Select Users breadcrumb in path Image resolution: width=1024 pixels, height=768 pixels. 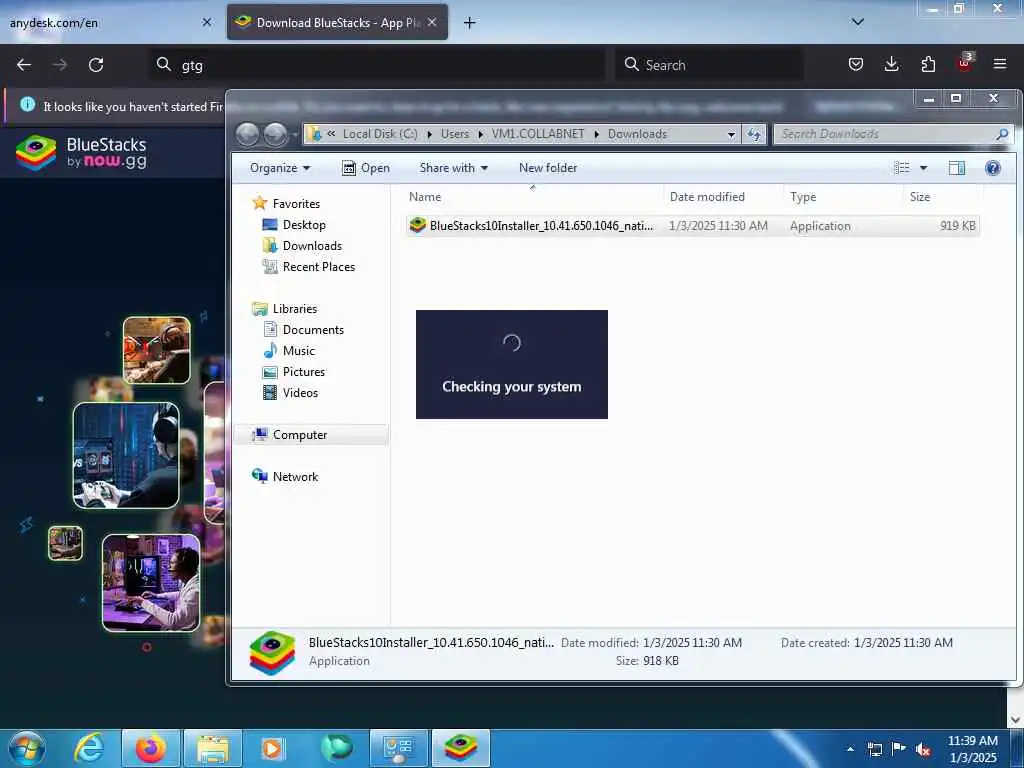point(455,134)
